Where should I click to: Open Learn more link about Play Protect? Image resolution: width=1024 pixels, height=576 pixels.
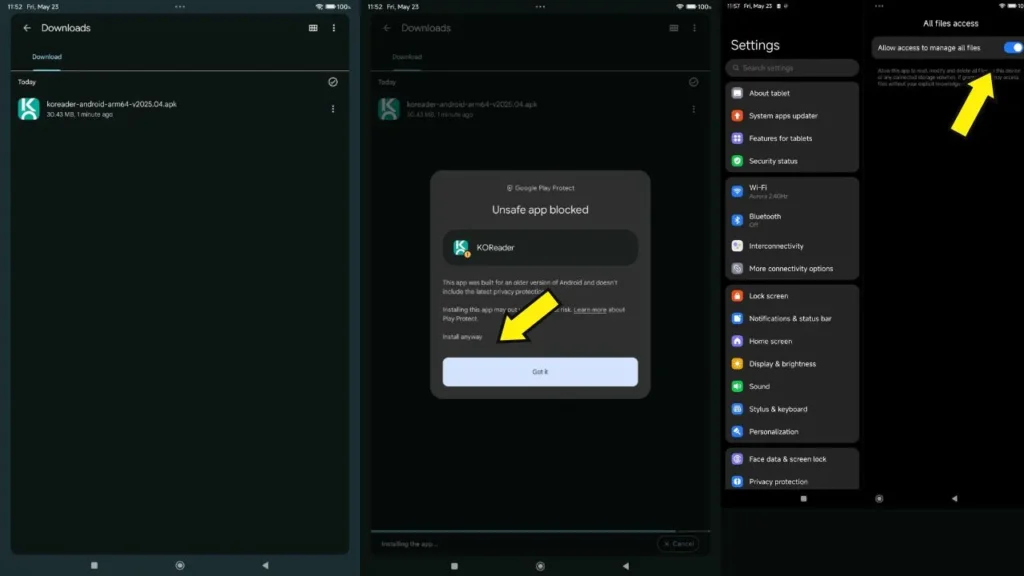[590, 310]
